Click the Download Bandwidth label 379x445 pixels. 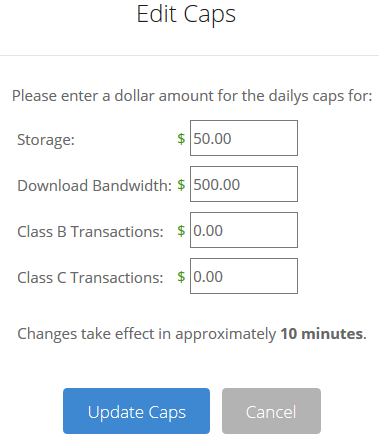pos(94,185)
